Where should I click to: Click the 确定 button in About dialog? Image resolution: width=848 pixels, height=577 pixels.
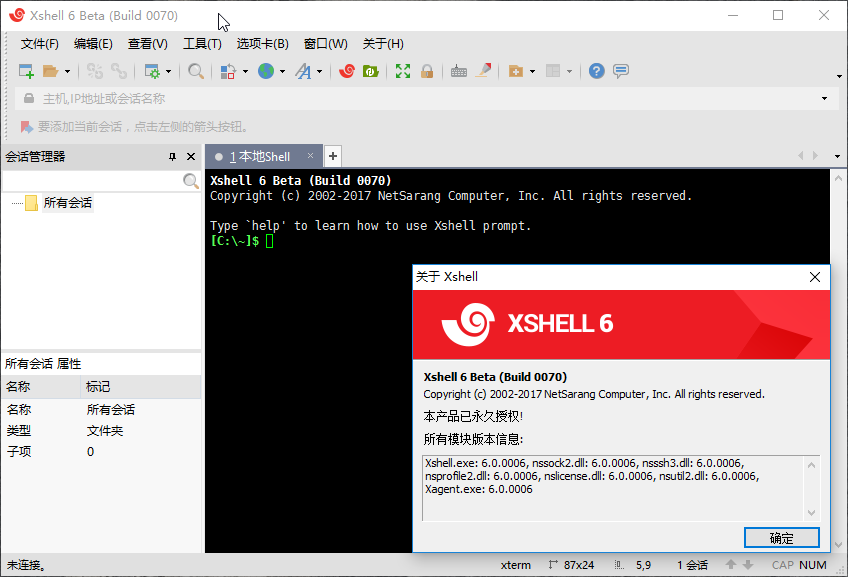click(781, 538)
